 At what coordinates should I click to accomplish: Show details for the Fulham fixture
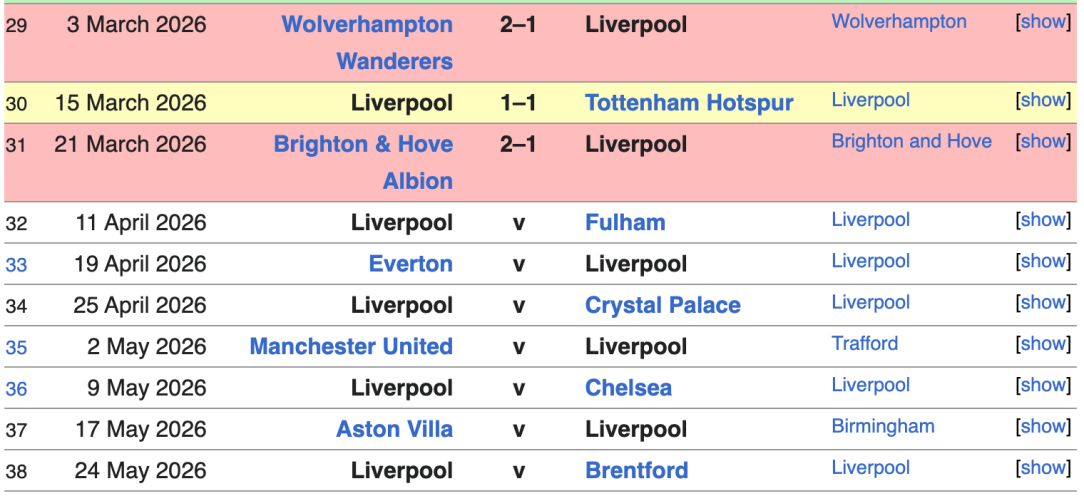[1044, 220]
